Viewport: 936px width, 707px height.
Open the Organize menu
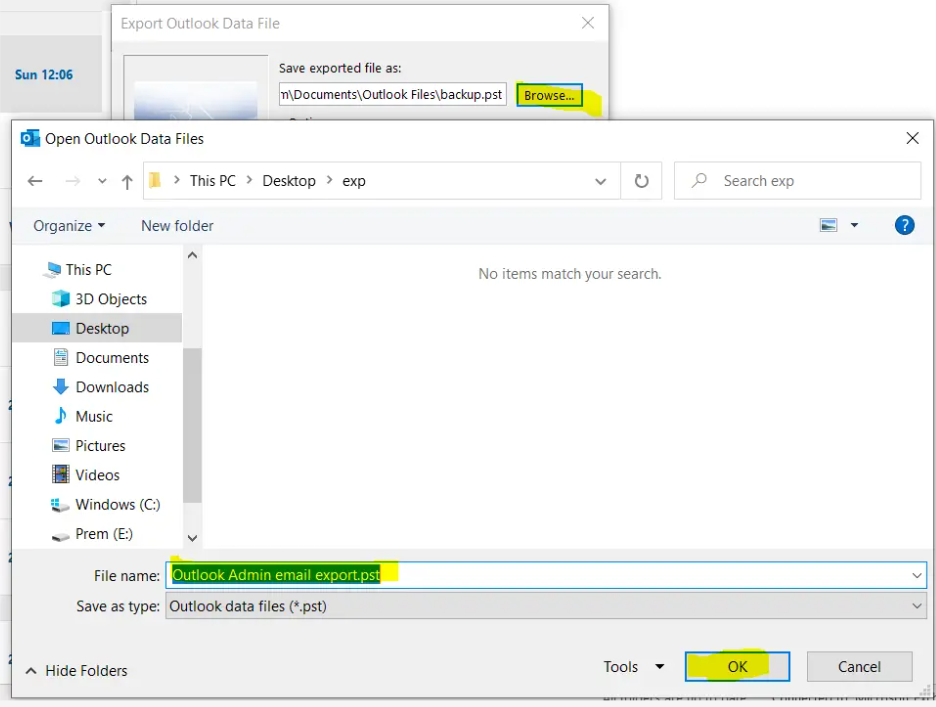pyautogui.click(x=69, y=226)
